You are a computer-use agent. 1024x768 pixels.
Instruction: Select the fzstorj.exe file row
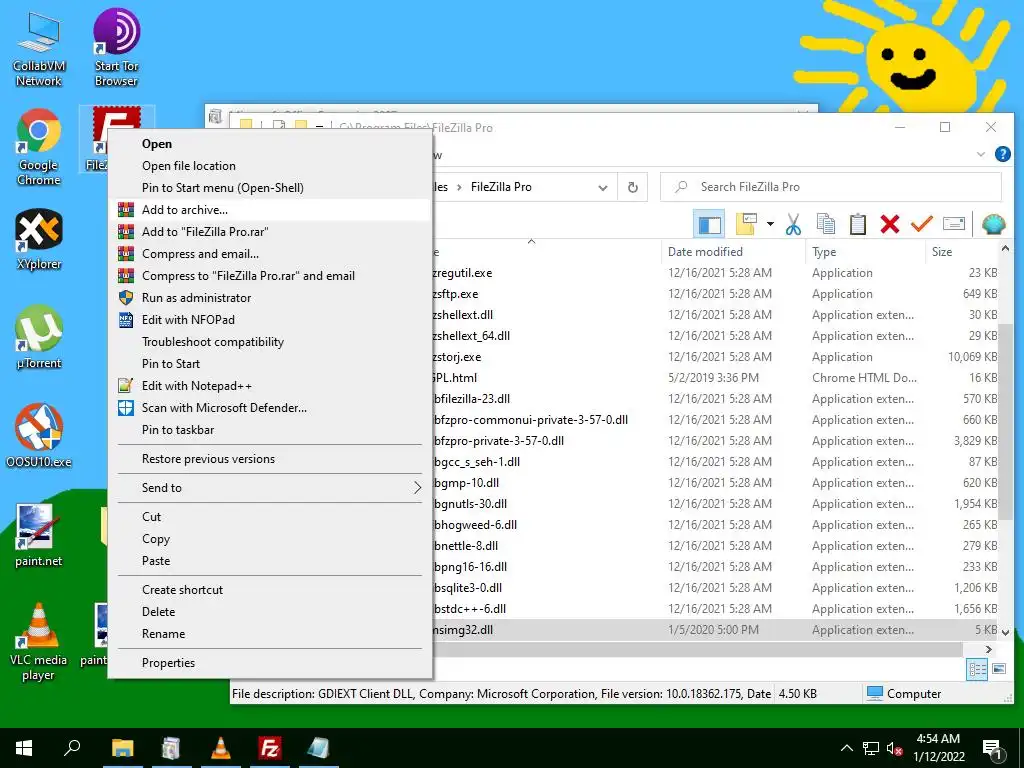[x=715, y=357]
